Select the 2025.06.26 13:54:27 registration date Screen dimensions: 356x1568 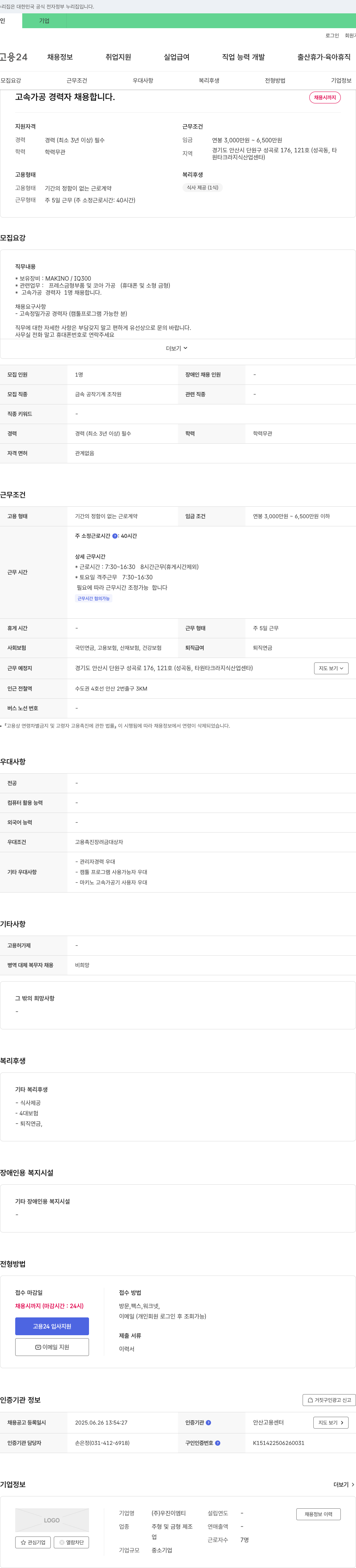101,1423
